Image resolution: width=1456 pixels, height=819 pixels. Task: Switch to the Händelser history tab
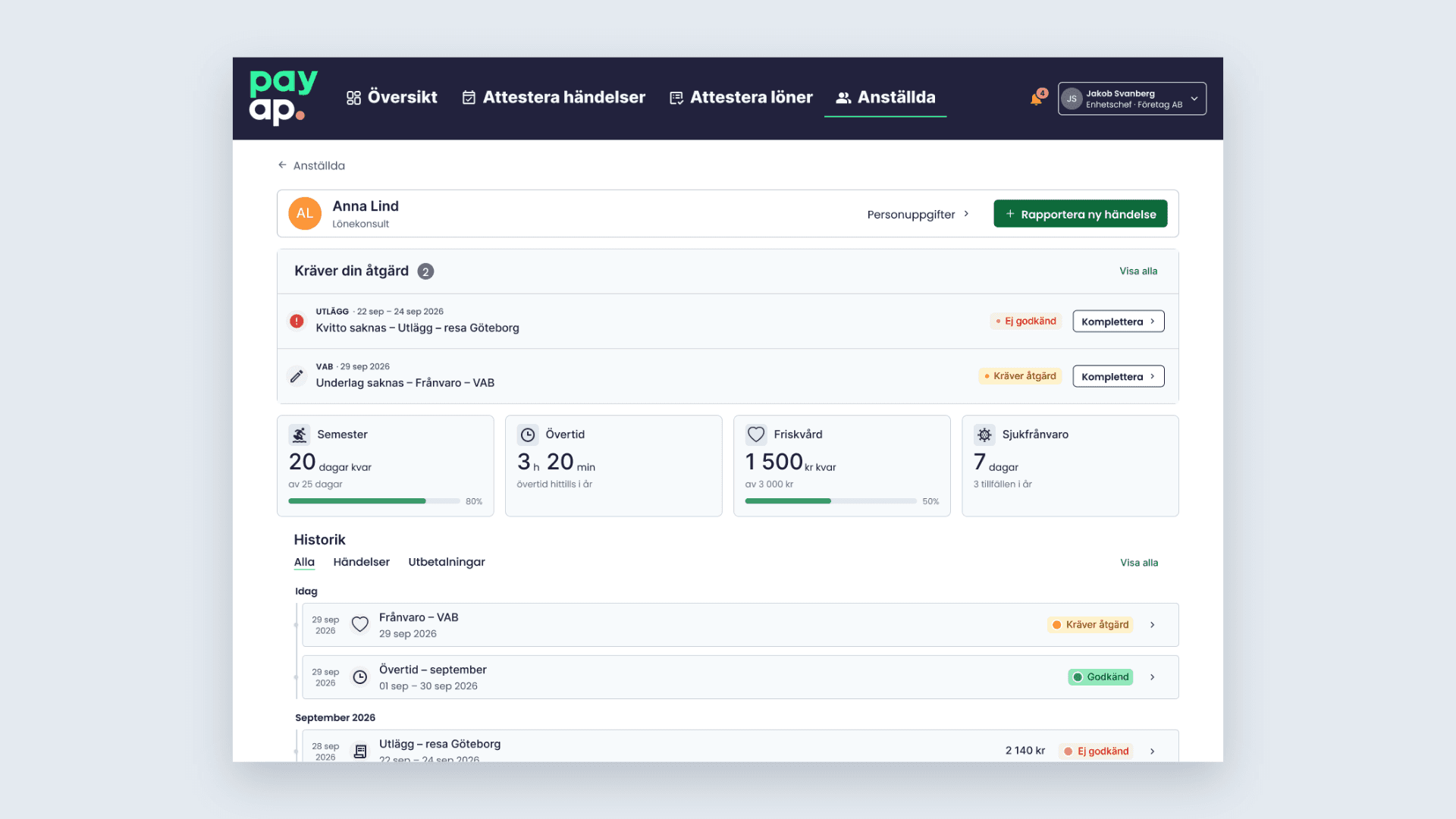[361, 562]
